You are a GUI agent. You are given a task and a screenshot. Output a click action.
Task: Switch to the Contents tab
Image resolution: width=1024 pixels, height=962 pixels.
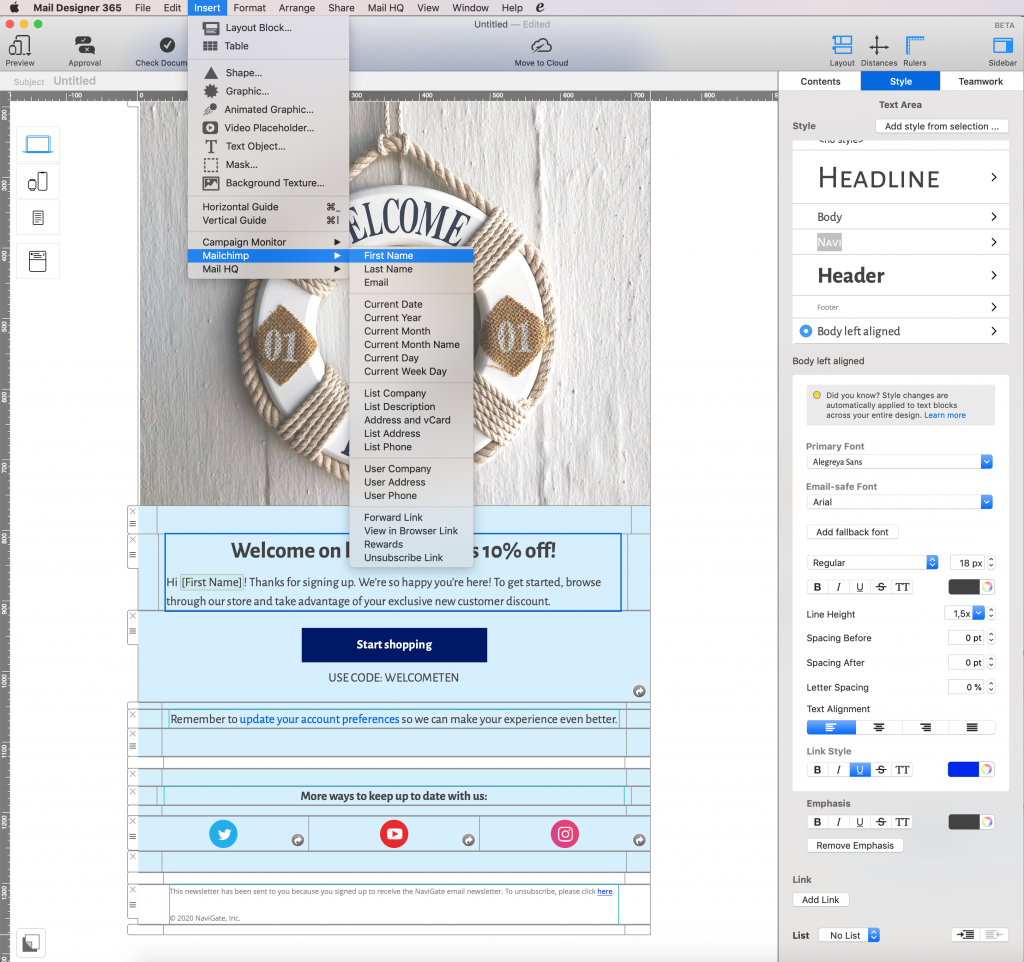pos(820,81)
